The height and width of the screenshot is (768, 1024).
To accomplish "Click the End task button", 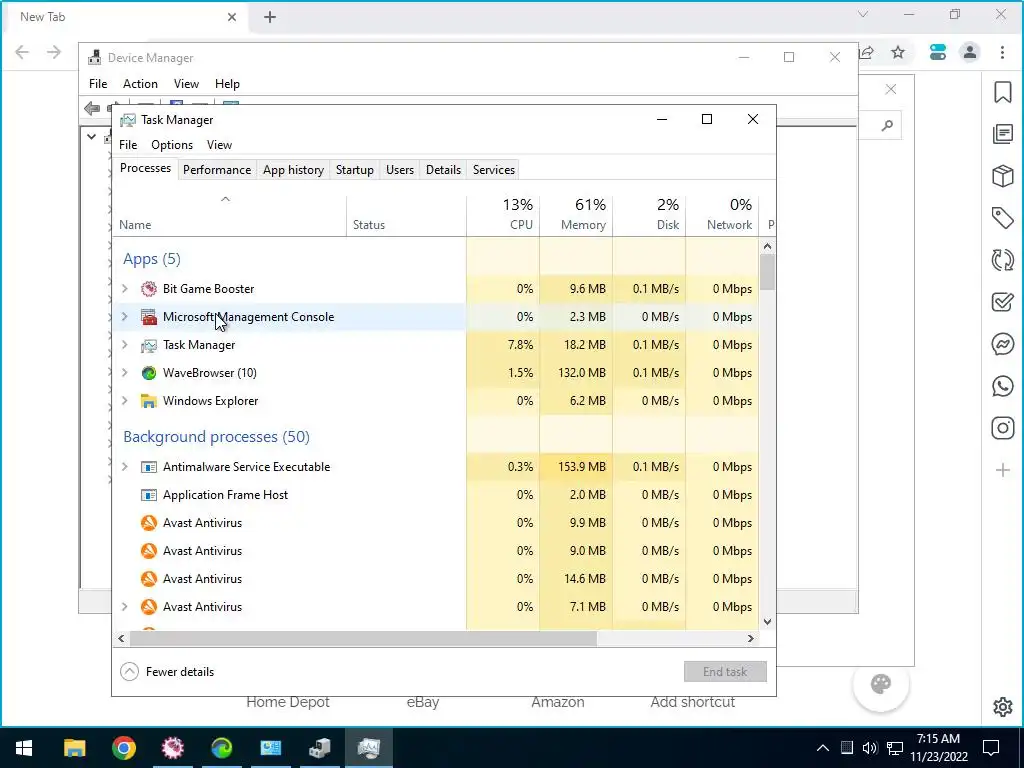I will tap(725, 671).
